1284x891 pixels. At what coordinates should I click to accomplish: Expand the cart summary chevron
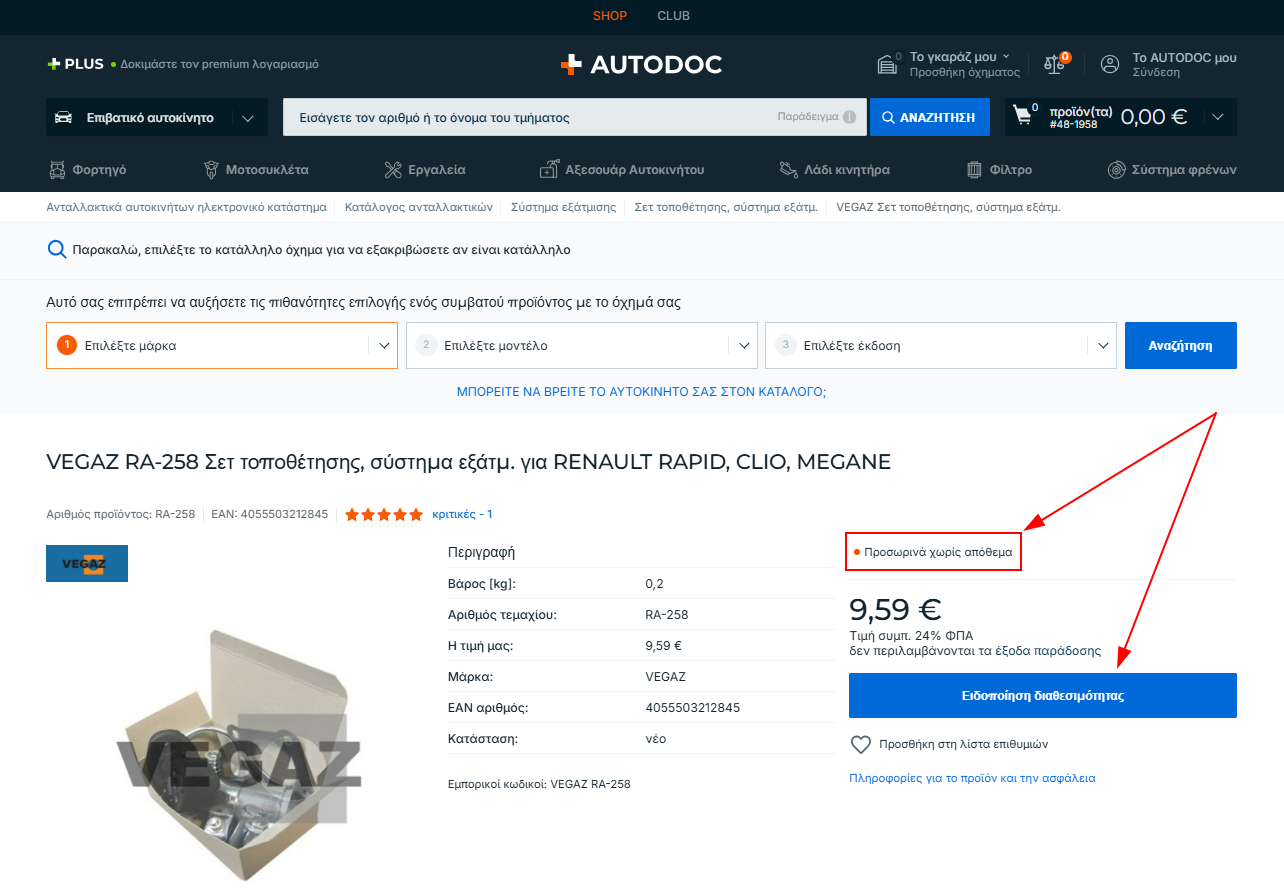click(1217, 117)
